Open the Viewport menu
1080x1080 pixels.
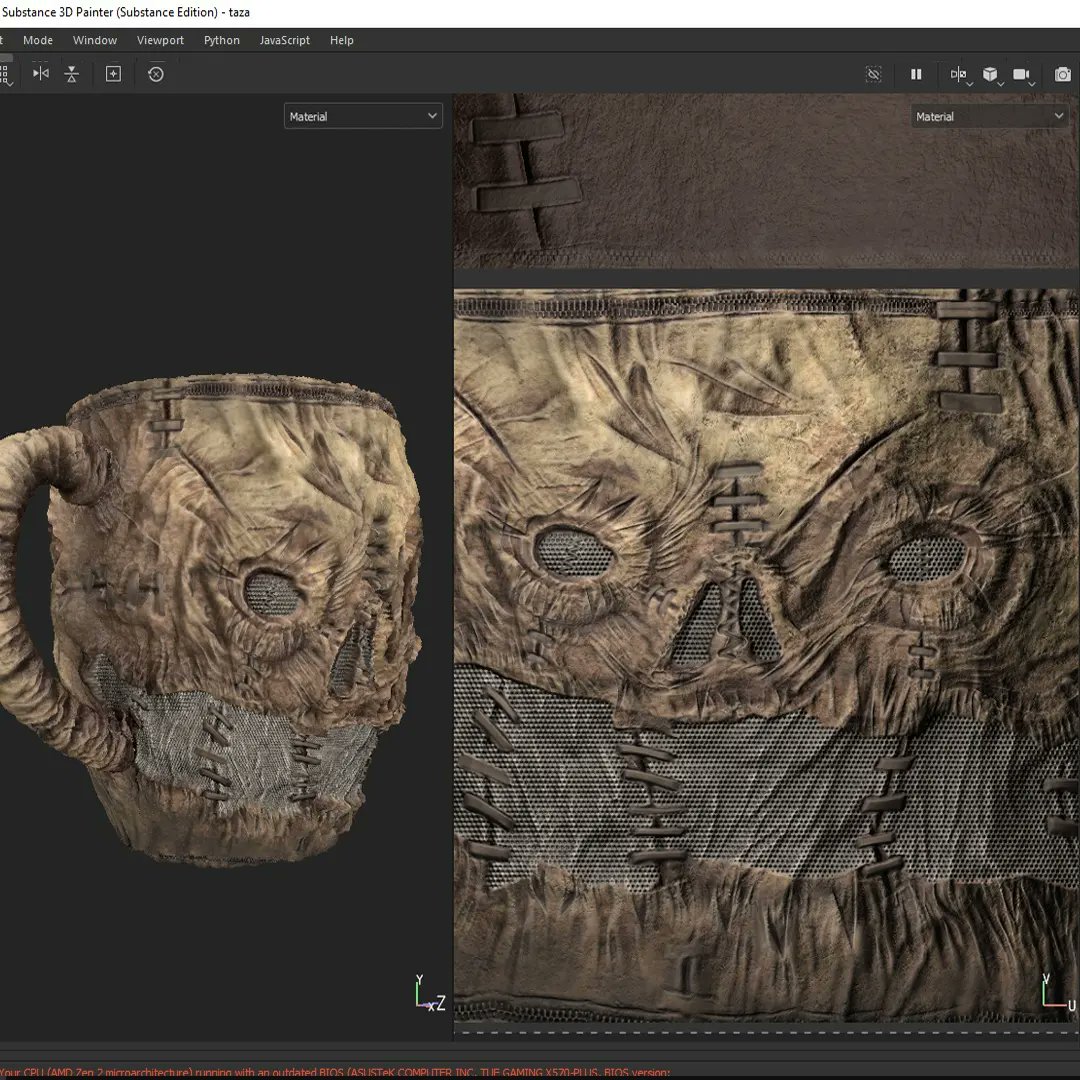pyautogui.click(x=160, y=40)
